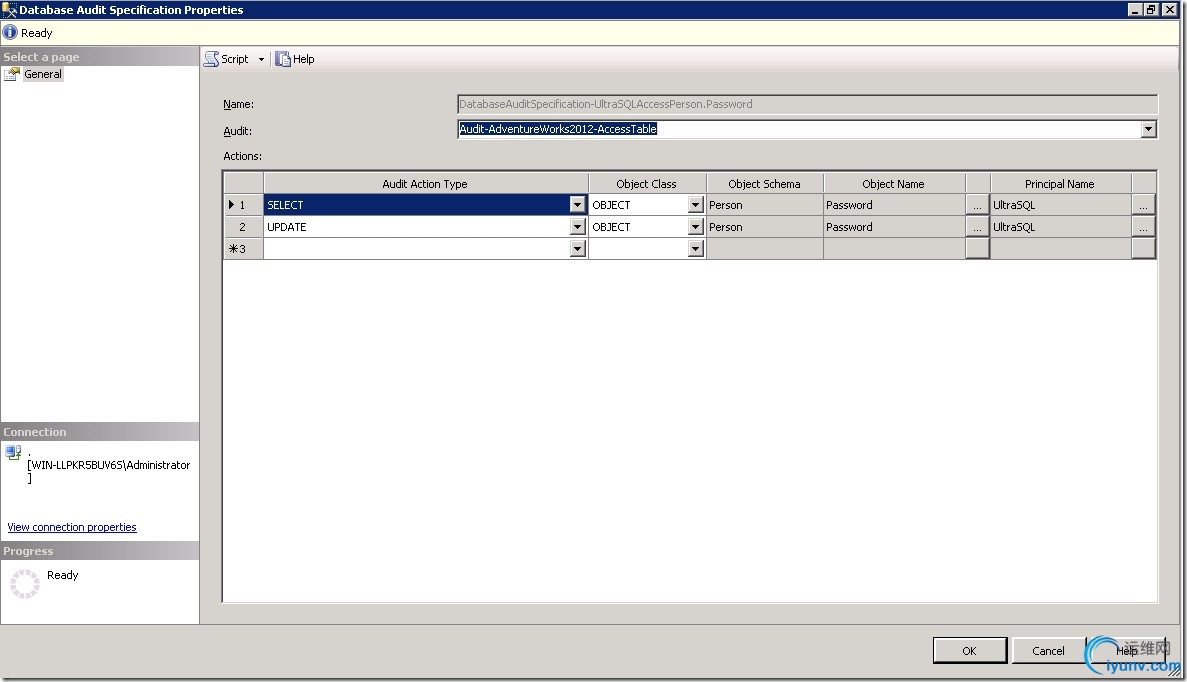Click the Audit Action Type column header

(x=425, y=183)
